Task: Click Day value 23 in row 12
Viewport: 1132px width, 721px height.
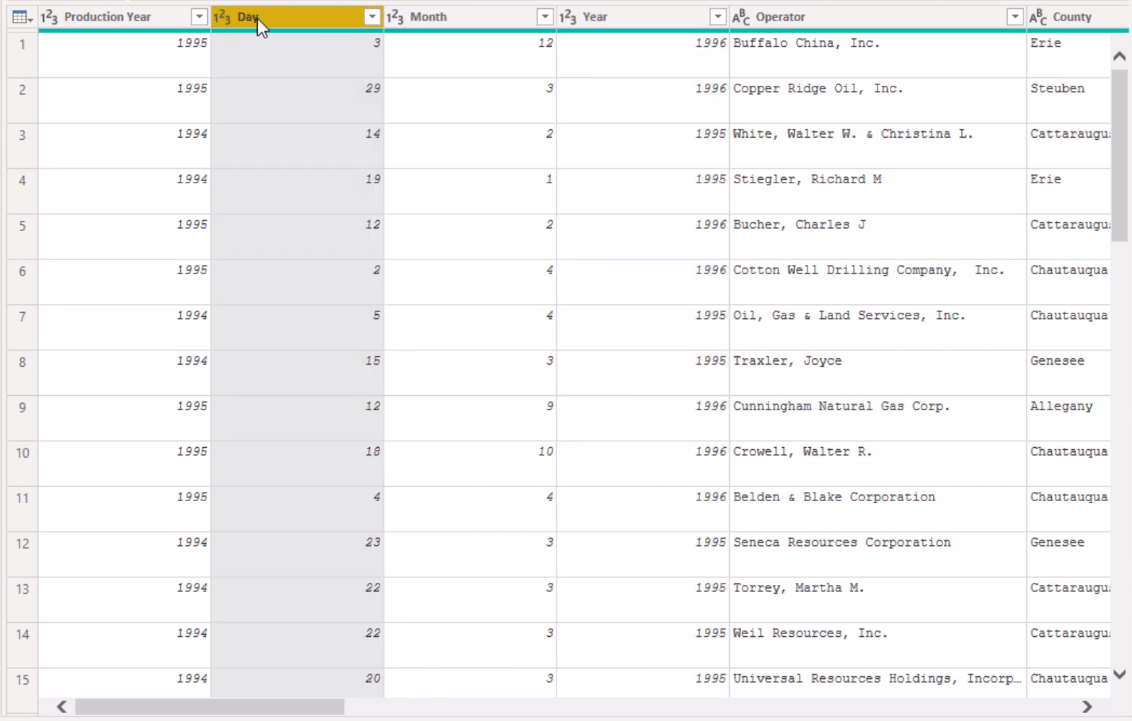Action: click(x=297, y=555)
